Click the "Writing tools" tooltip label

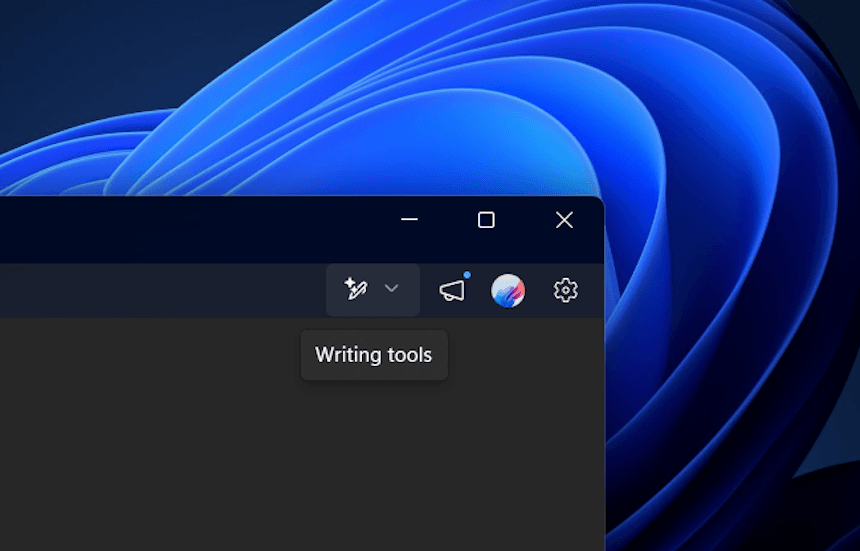(x=374, y=355)
